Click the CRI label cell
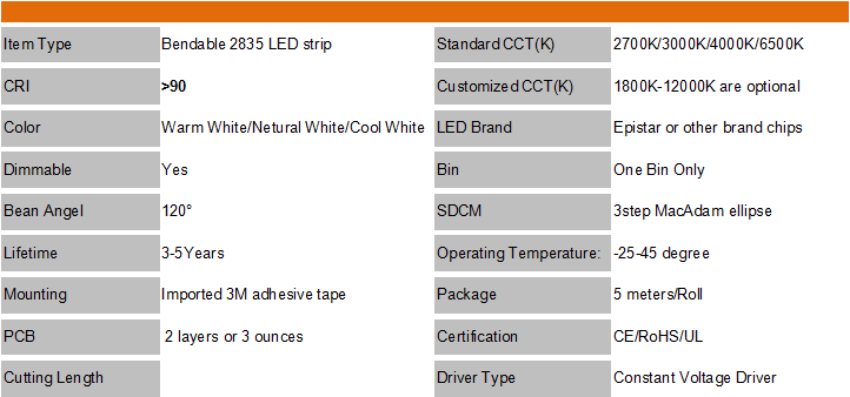850x397 pixels. pos(80,86)
